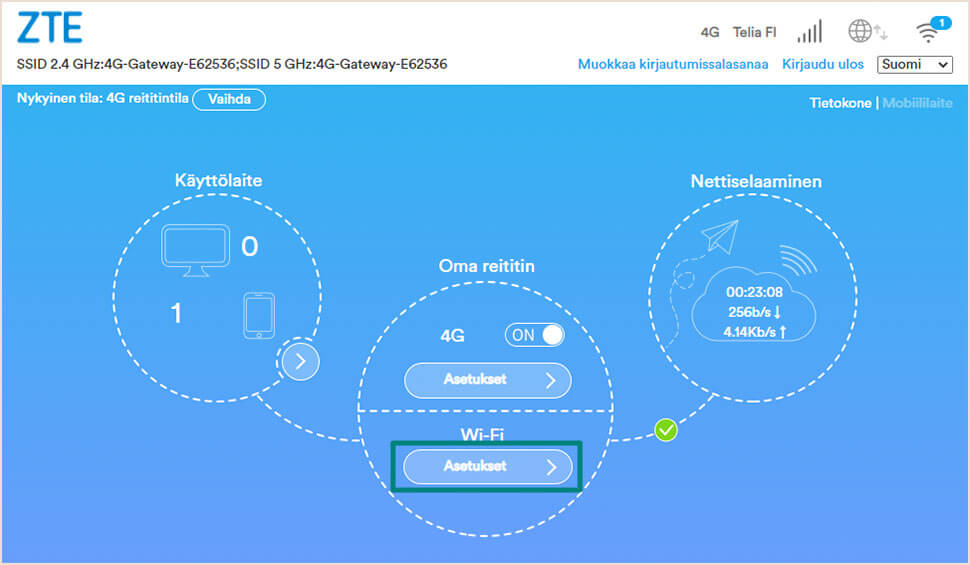Open 4G Asetukset settings button
The height and width of the screenshot is (565, 970).
tap(487, 380)
